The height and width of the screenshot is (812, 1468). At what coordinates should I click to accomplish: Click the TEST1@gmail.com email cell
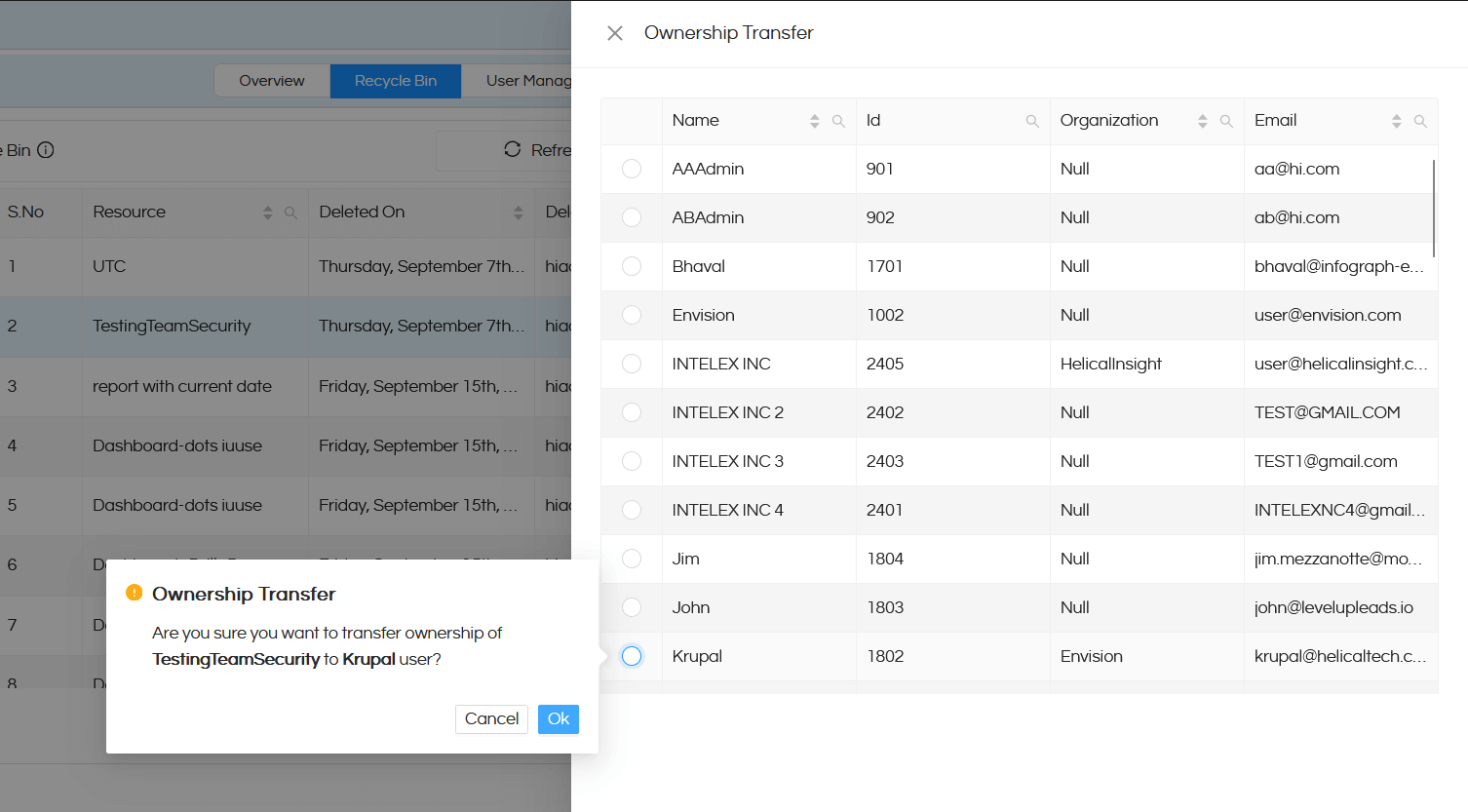1341,461
